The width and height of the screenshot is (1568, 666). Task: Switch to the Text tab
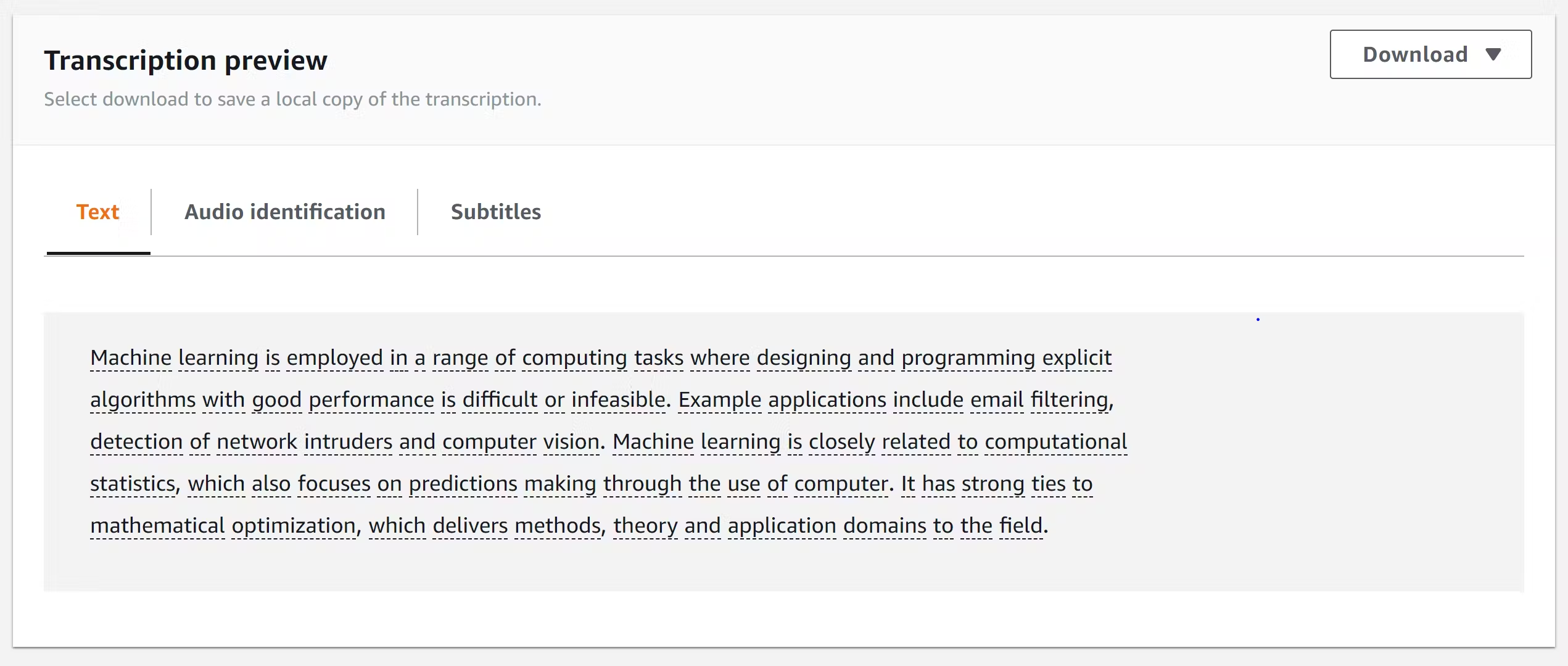97,212
